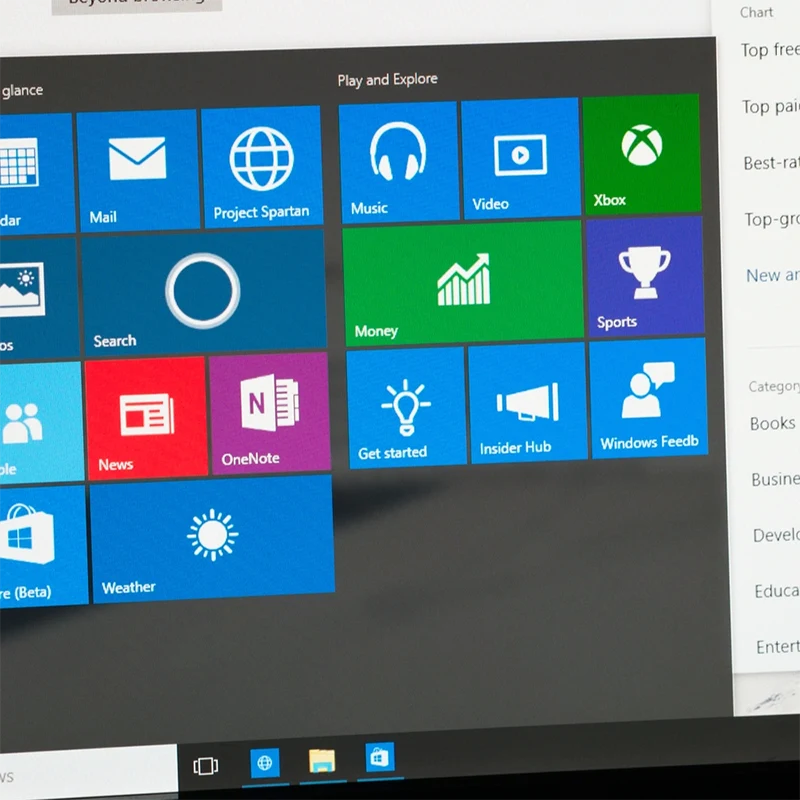800x800 pixels.
Task: Open the Calendar tile
Action: [x=36, y=173]
